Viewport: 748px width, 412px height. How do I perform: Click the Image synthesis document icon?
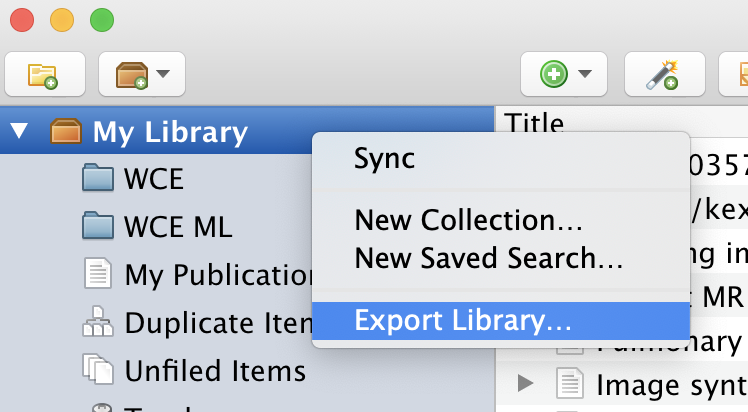click(x=569, y=382)
